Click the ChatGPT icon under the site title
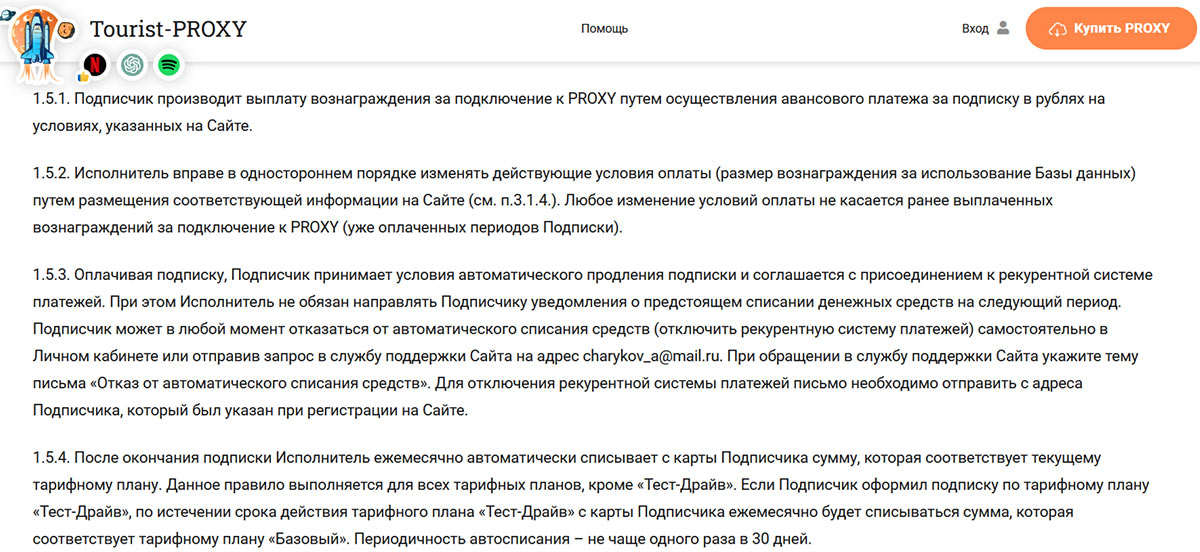This screenshot has height=552, width=1200. click(x=132, y=65)
